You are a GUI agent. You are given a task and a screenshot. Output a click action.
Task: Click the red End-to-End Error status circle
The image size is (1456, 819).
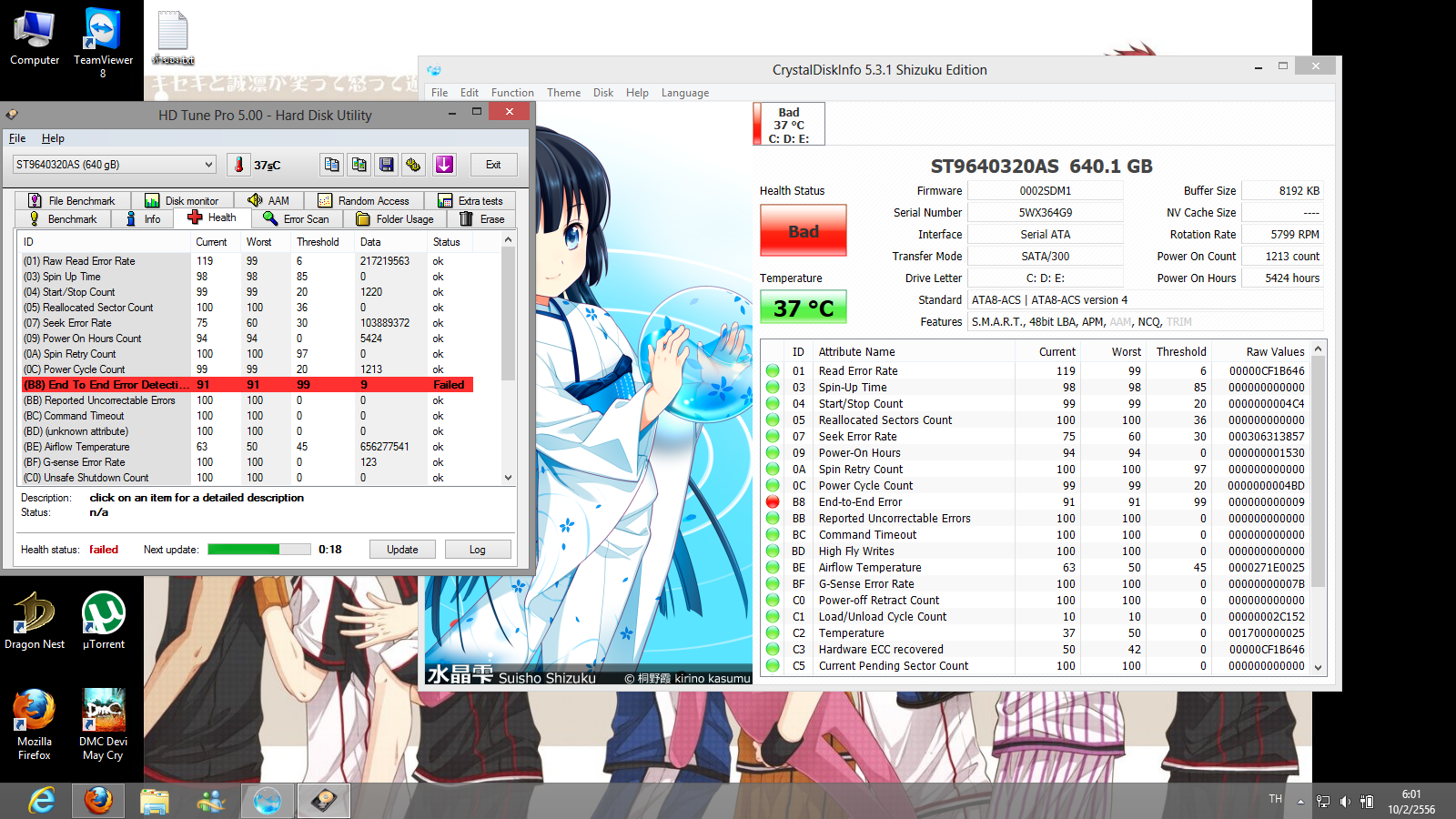tap(773, 502)
